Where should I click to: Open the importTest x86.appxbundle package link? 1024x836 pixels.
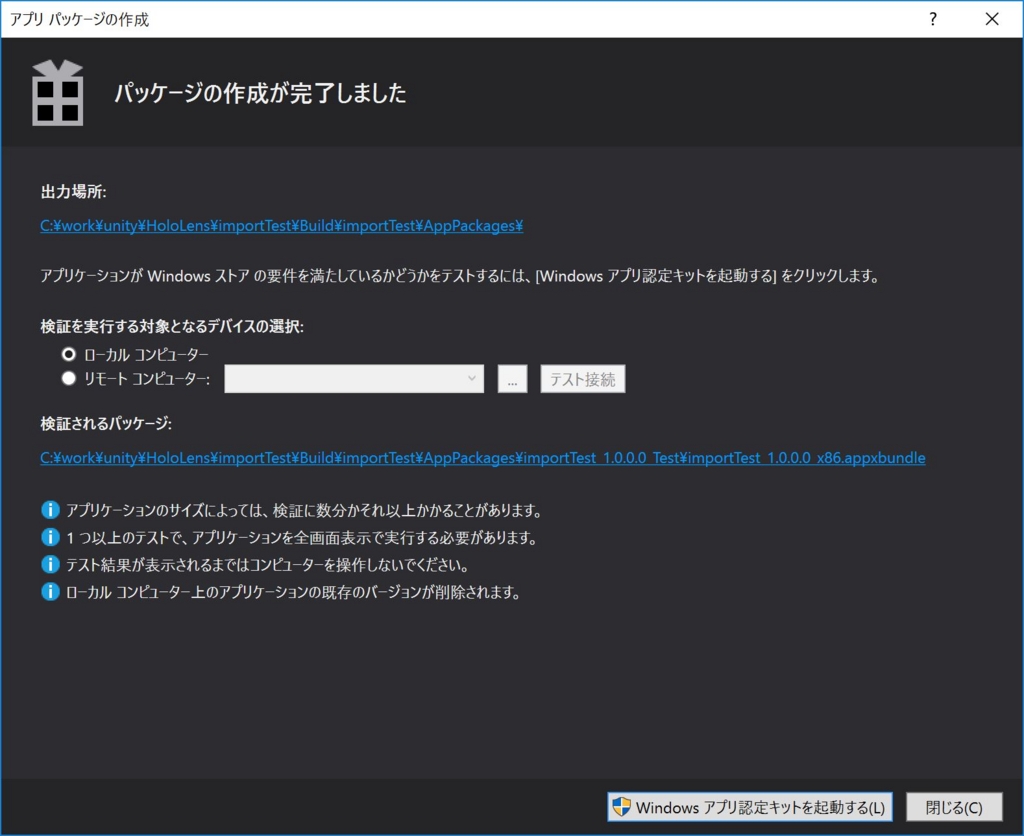coord(483,458)
